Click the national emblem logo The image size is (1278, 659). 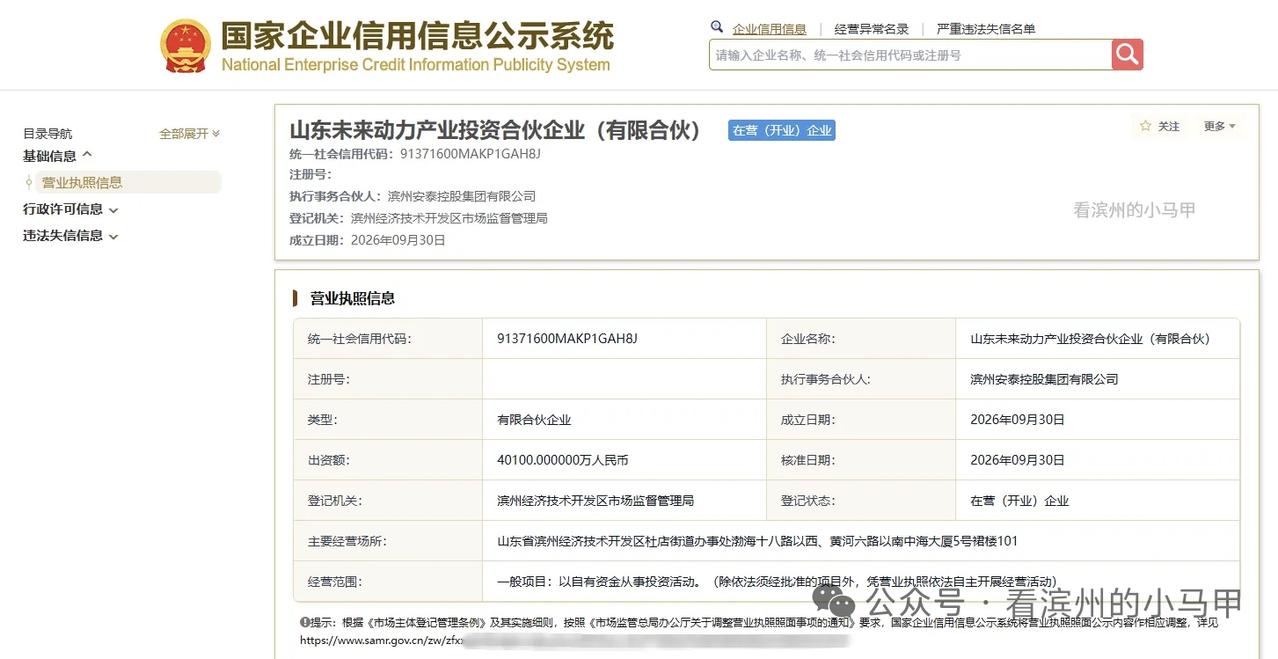pyautogui.click(x=185, y=46)
